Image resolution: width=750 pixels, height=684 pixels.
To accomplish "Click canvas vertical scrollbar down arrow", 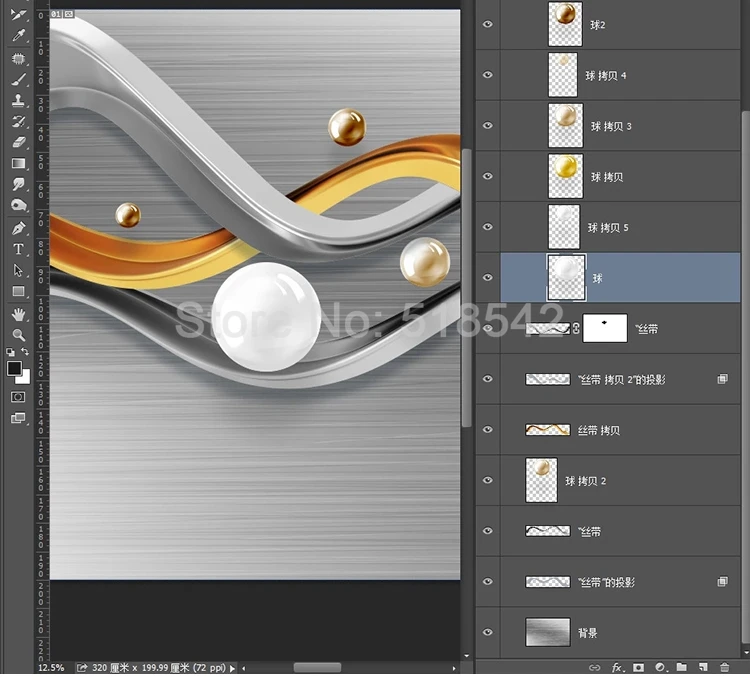I will [x=466, y=656].
